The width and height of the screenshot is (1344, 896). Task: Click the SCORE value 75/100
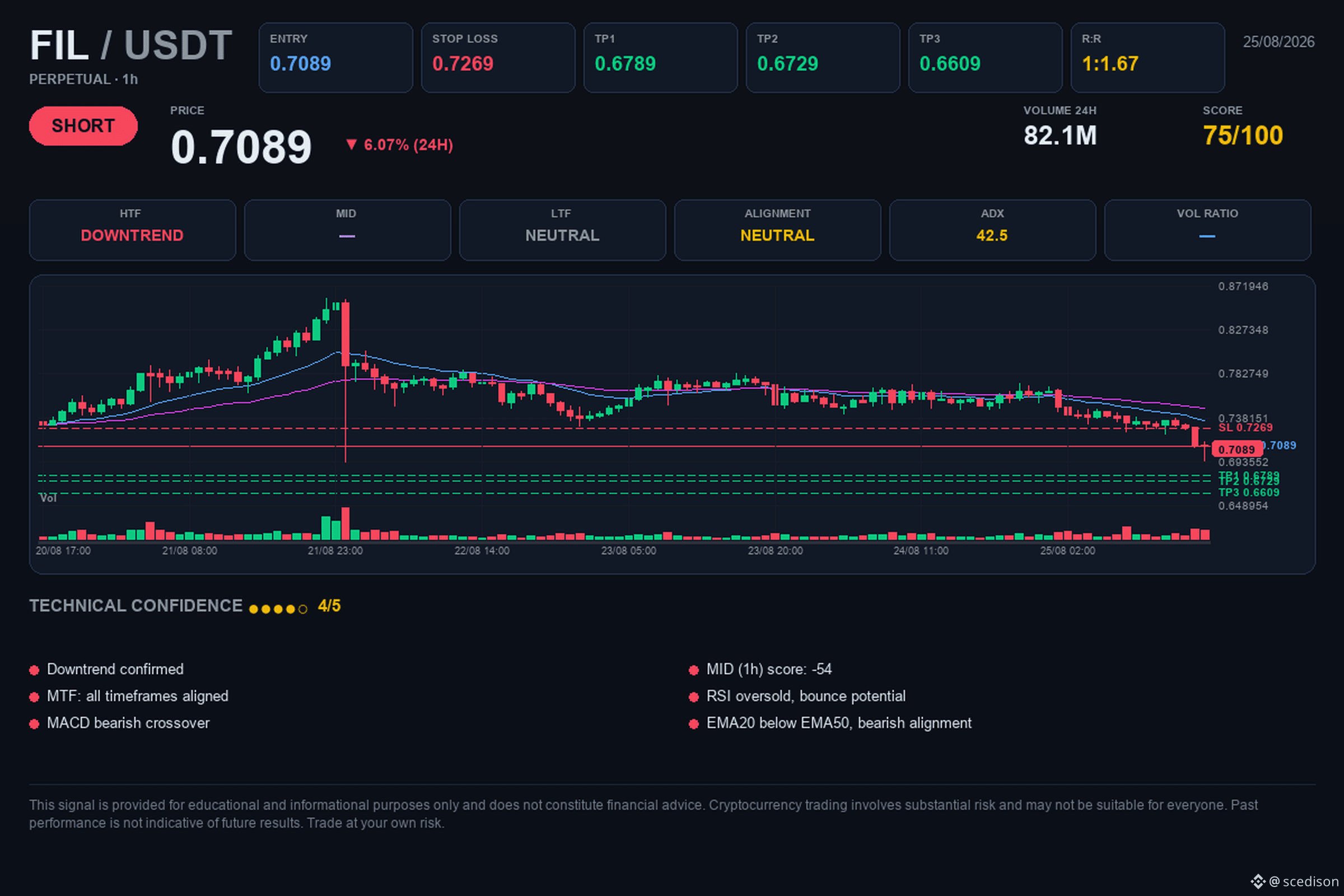coord(1243,136)
